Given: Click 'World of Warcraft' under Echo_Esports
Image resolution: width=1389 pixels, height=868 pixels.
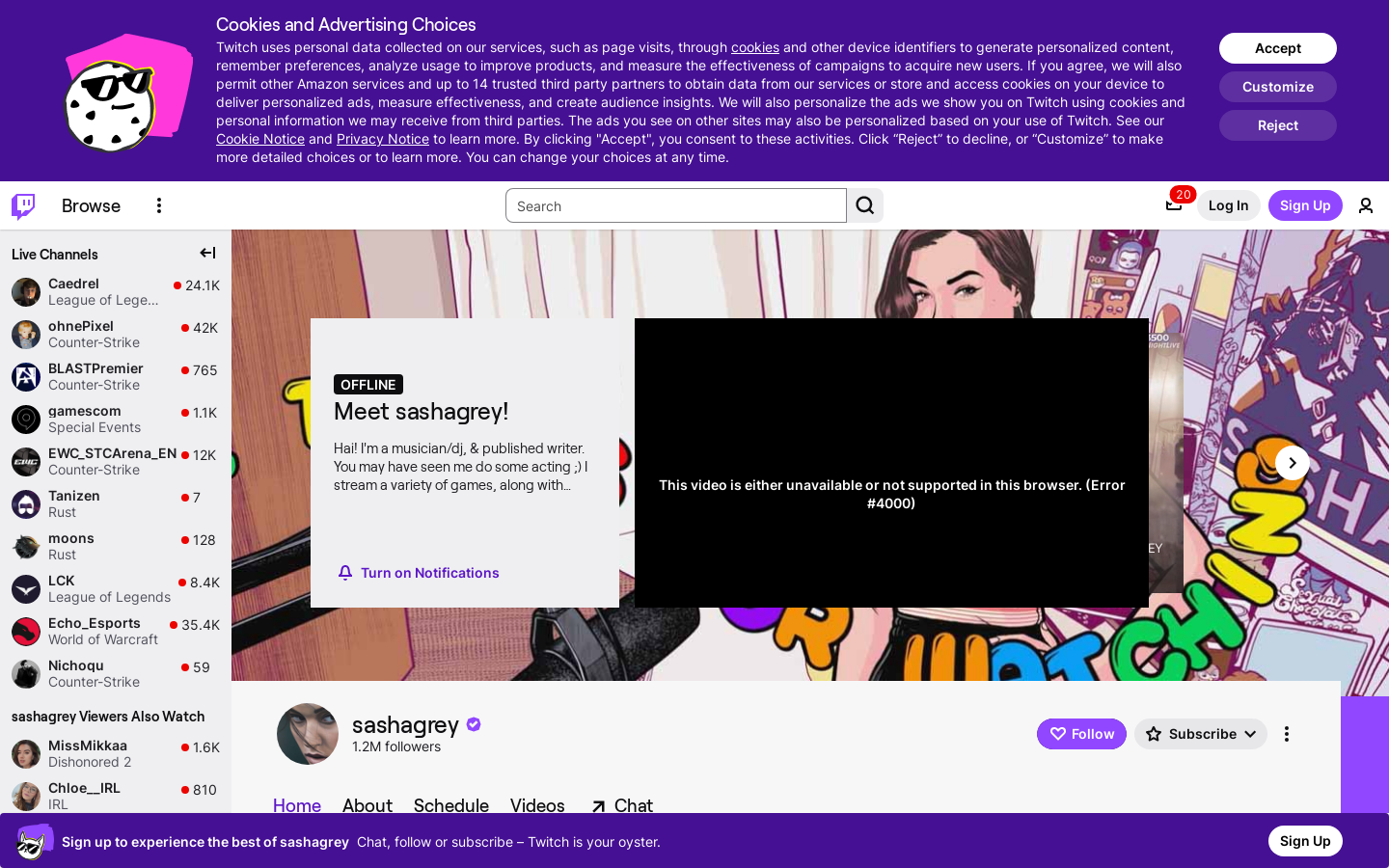Looking at the screenshot, I should (103, 639).
